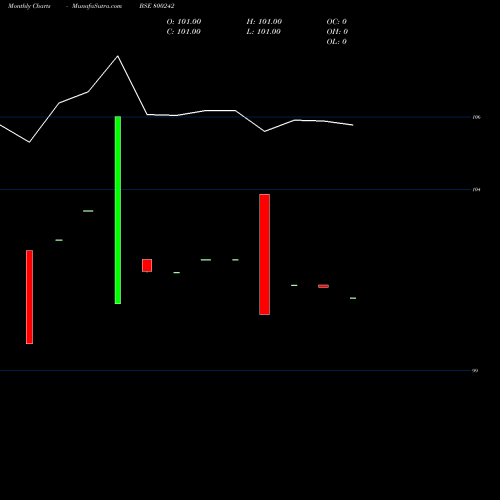Click the '106' price axis label
This screenshot has height=500, width=500.
477,117
